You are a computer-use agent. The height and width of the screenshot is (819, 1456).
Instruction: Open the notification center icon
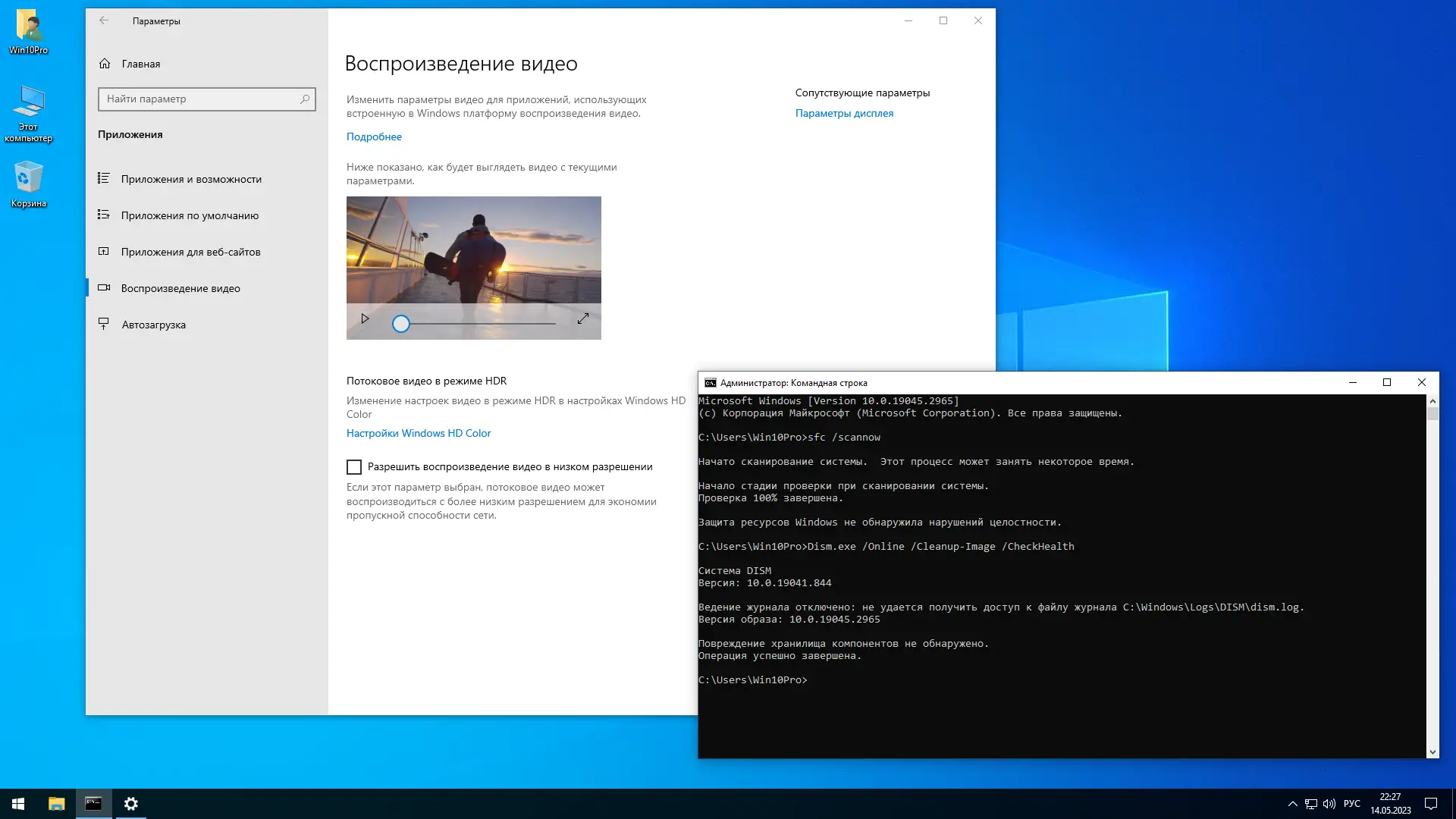1431,804
